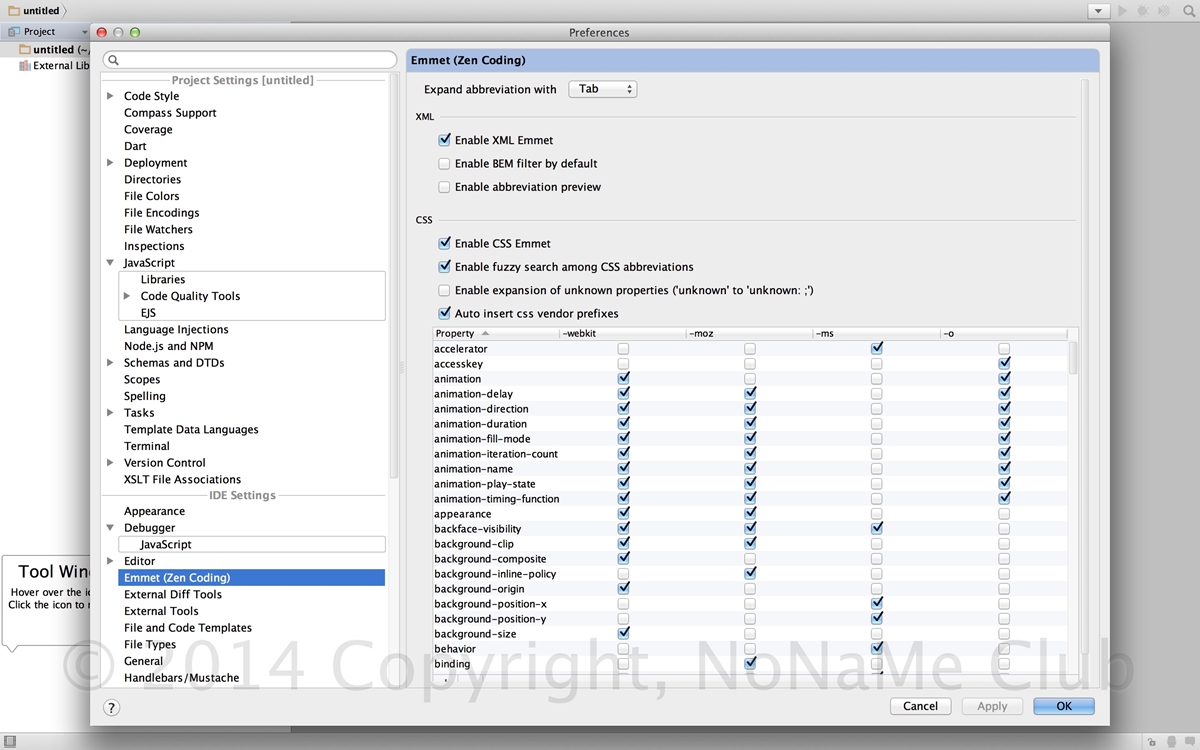Open the Expand abbreviation with Tab dropdown

[x=603, y=89]
